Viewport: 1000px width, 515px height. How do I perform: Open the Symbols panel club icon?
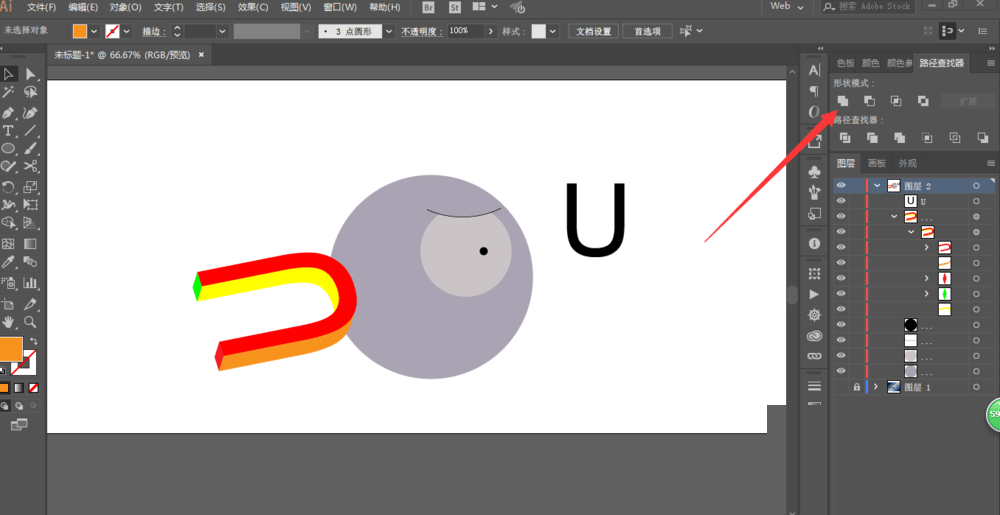(814, 172)
